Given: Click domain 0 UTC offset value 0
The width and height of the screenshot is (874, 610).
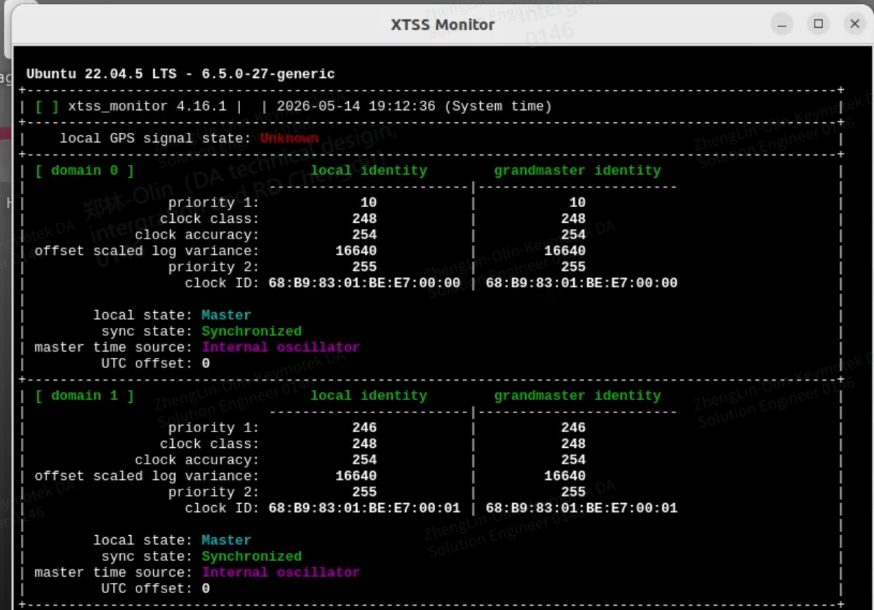Looking at the screenshot, I should coord(206,364).
